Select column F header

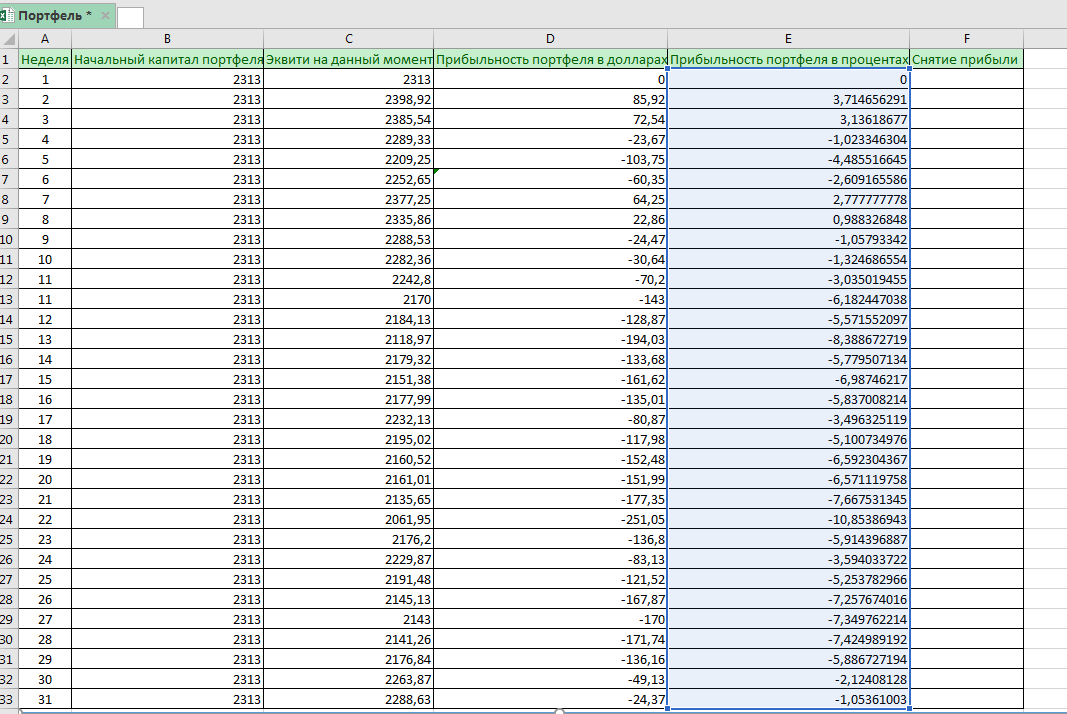(966, 39)
